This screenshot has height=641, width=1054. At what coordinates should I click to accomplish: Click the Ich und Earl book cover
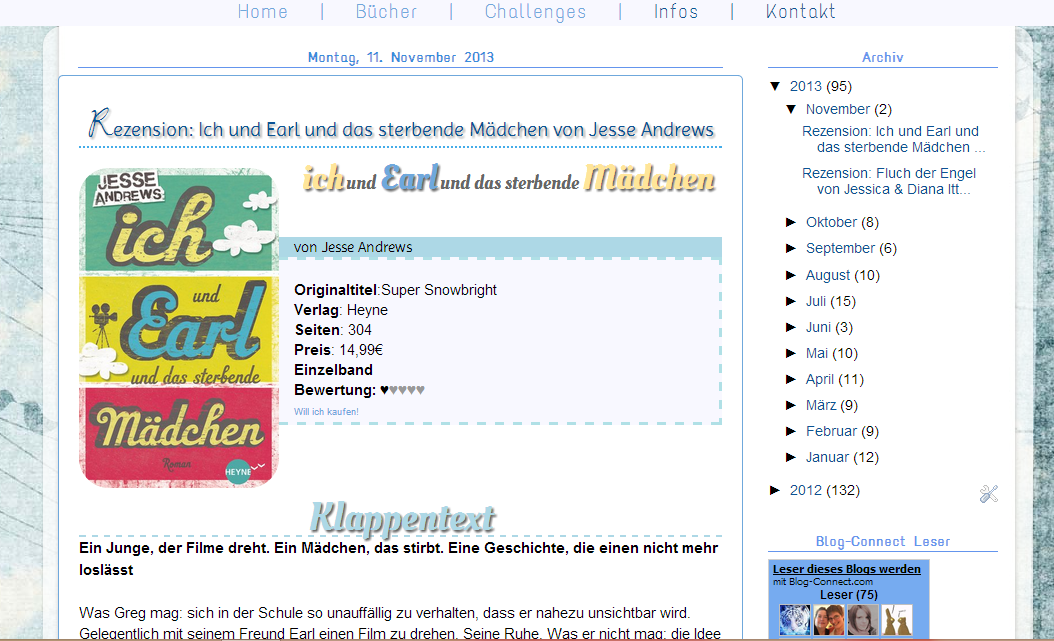tap(179, 327)
